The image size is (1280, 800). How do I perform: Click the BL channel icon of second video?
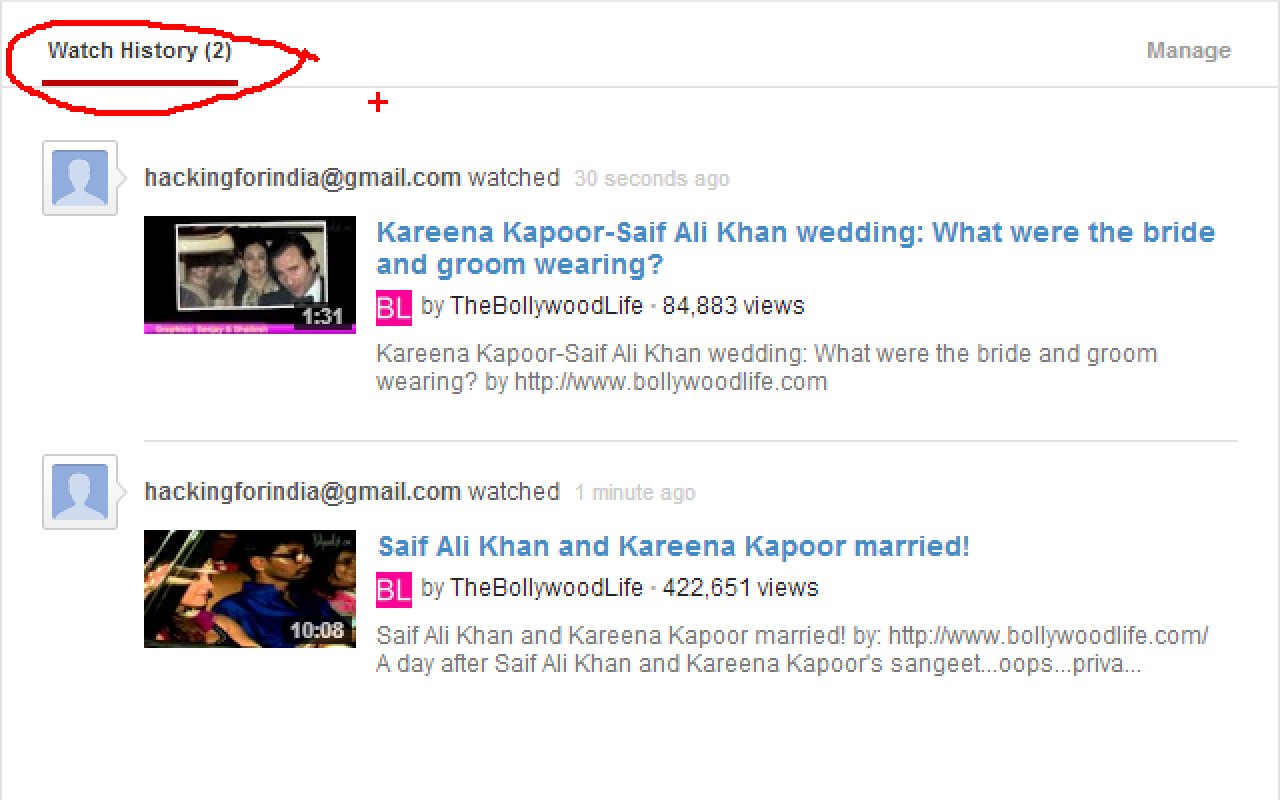tap(393, 589)
